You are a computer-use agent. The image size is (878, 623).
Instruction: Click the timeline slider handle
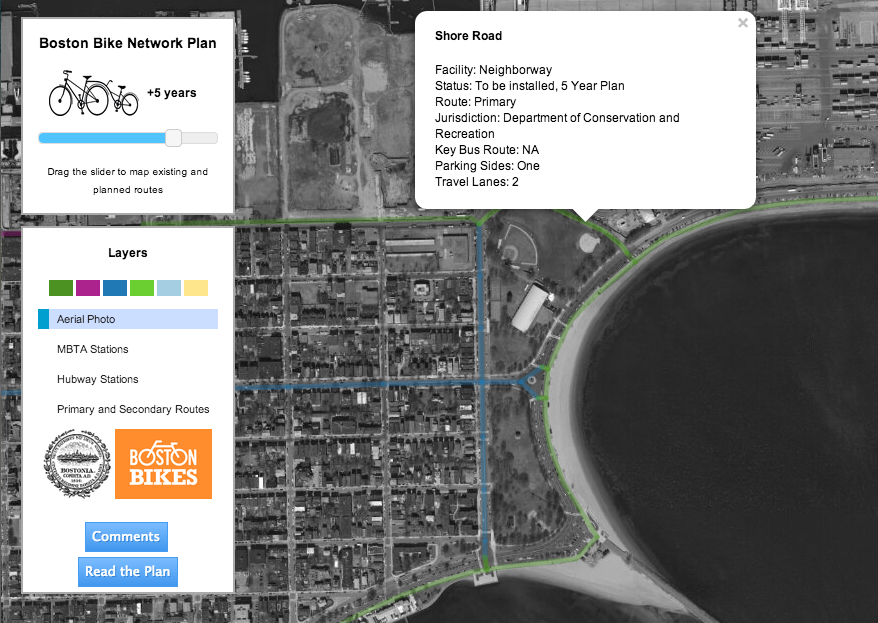click(174, 138)
